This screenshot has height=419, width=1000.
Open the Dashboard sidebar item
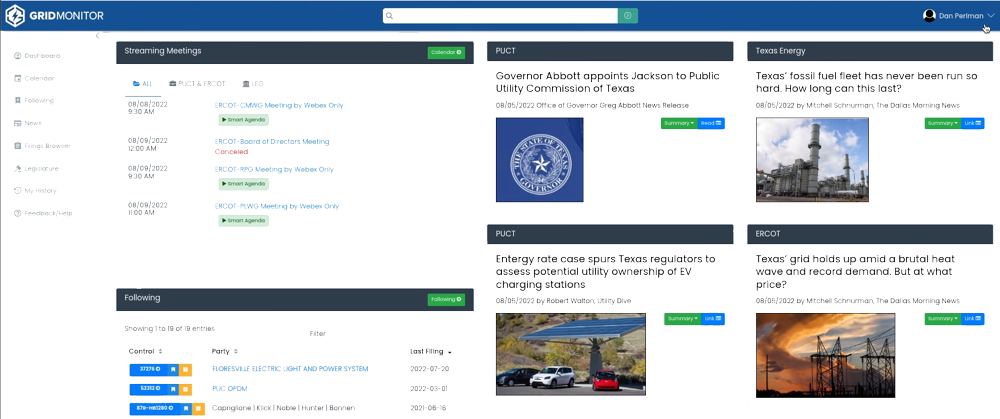pyautogui.click(x=38, y=55)
